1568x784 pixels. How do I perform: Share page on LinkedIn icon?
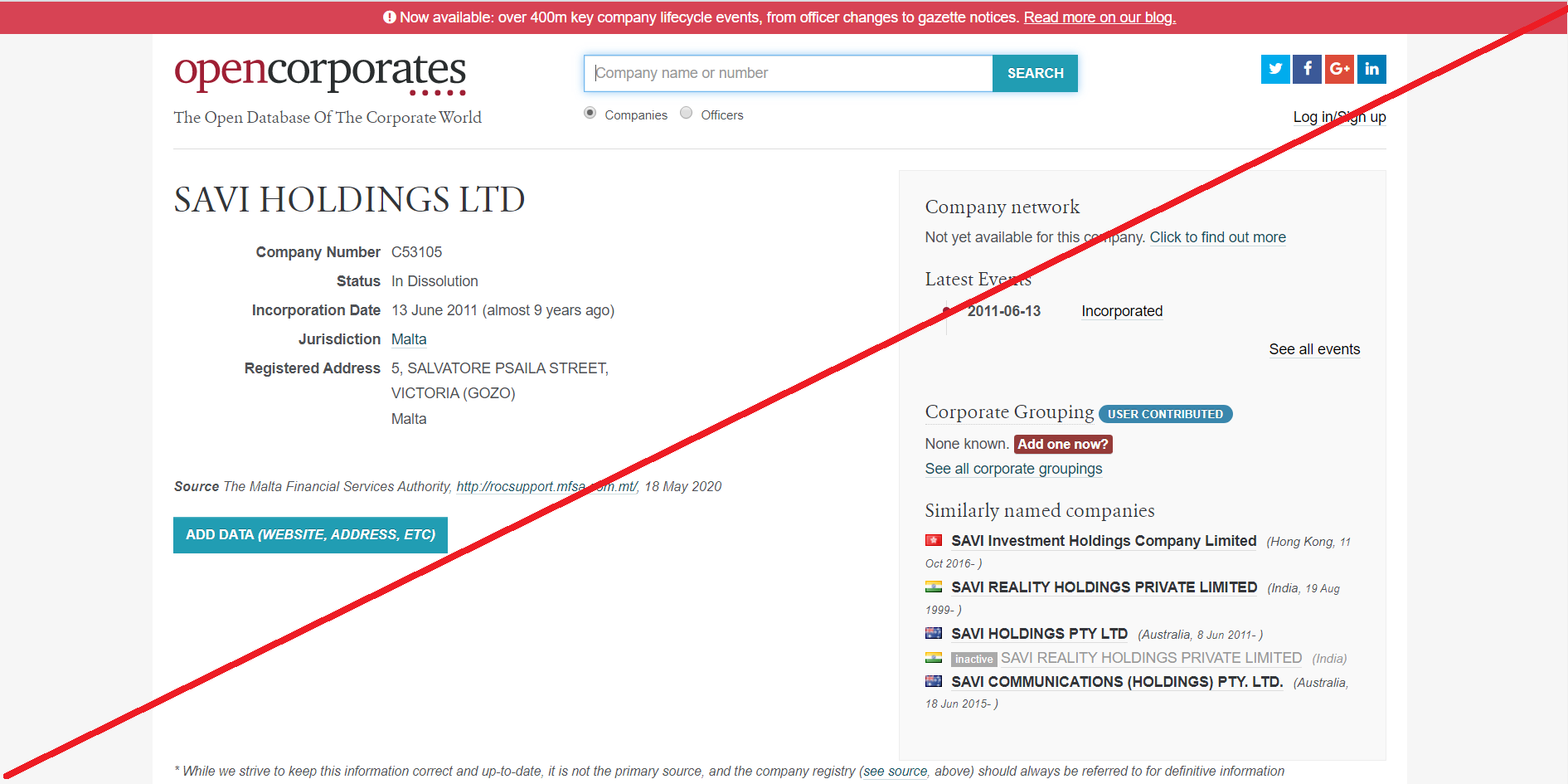coord(1371,69)
